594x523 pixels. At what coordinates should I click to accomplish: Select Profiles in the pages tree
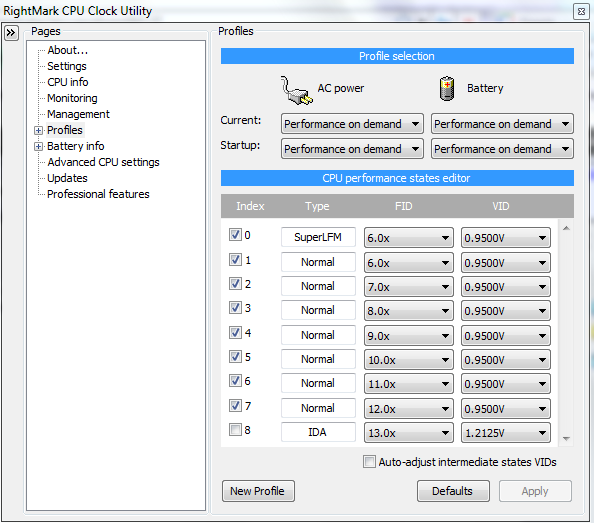65,130
